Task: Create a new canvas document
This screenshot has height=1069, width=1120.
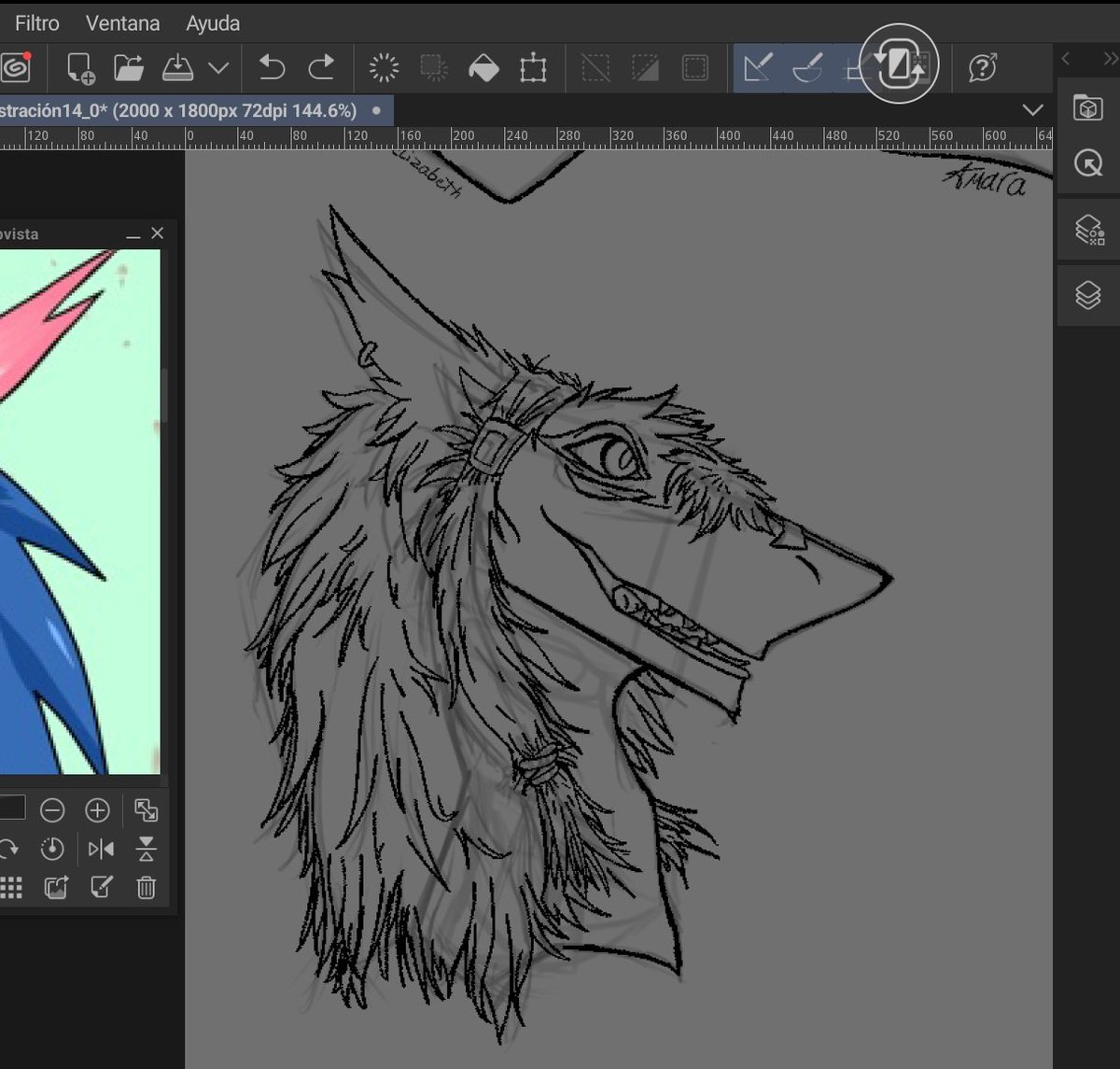Action: 80,68
